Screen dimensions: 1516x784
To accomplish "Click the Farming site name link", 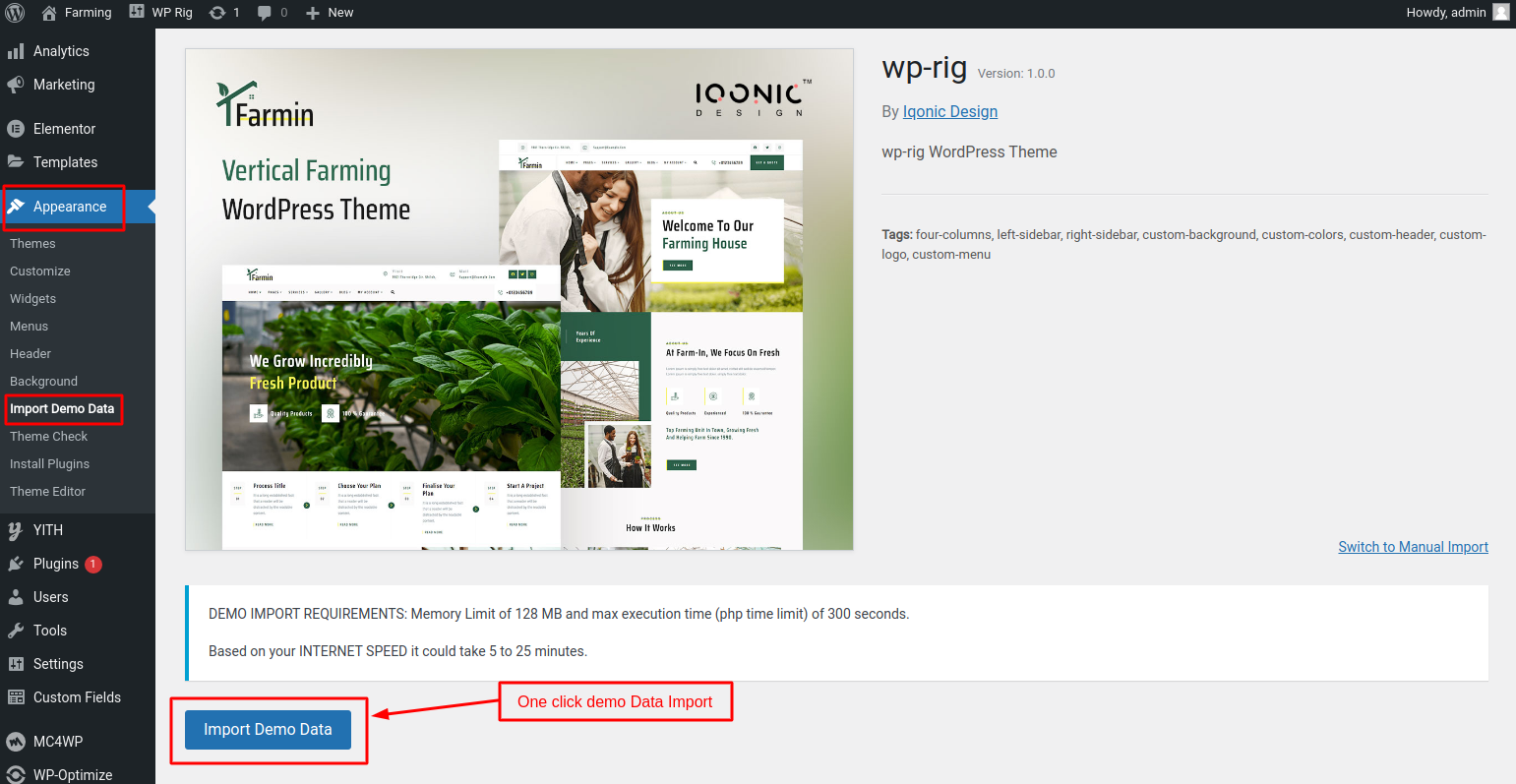I will tap(89, 13).
